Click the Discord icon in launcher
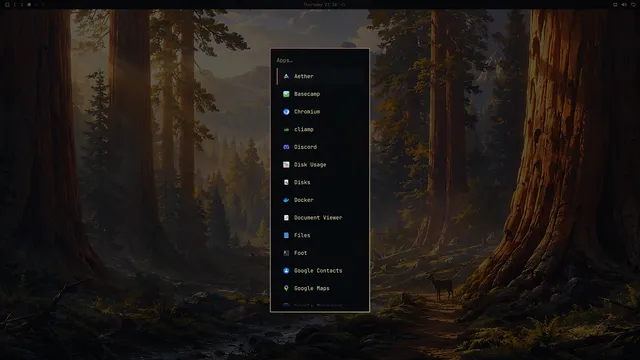The width and height of the screenshot is (640, 360). (286, 147)
